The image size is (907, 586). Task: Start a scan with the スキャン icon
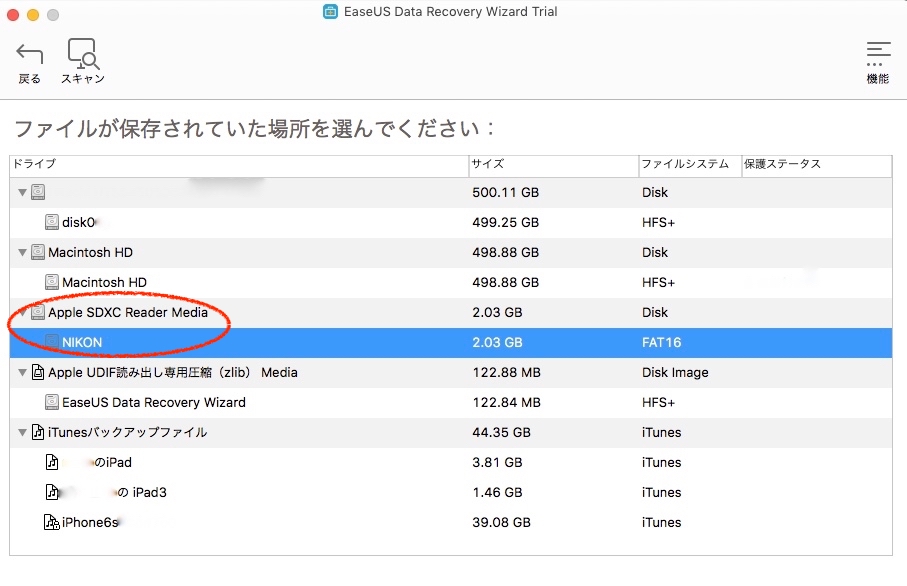click(x=83, y=54)
